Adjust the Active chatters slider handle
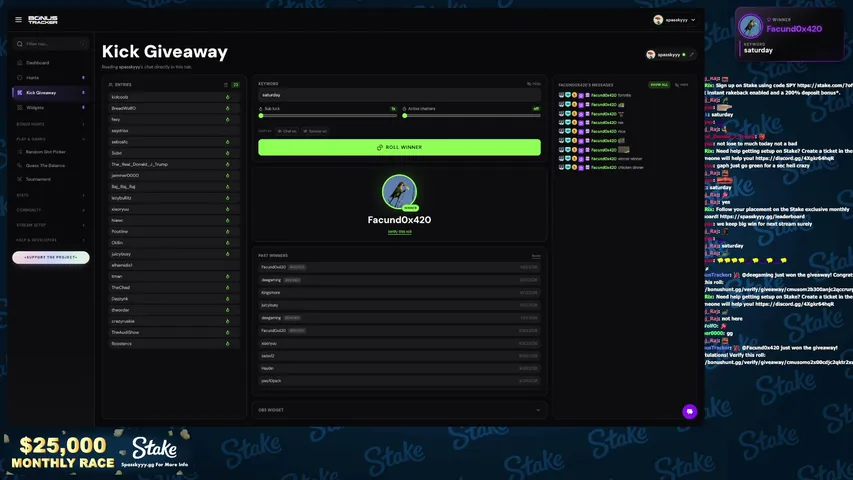Viewport: 853px width, 480px height. pos(405,115)
